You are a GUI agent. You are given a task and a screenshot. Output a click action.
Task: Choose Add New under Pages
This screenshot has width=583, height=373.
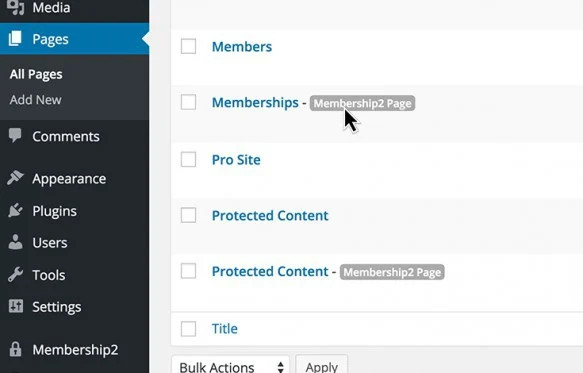coord(36,100)
